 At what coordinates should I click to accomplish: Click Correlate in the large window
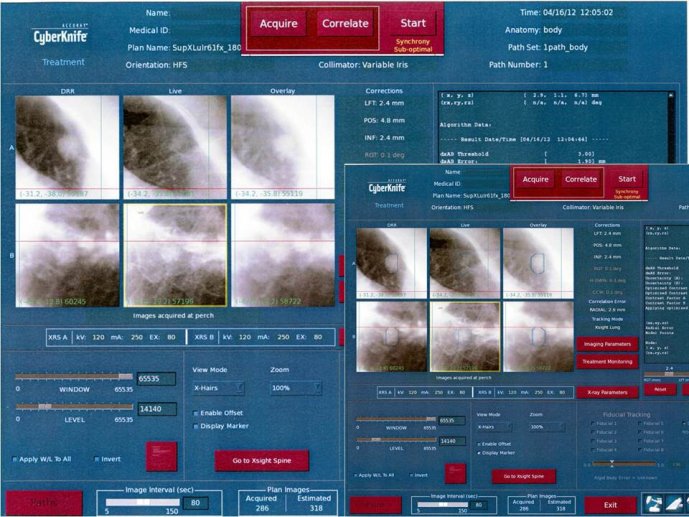345,23
